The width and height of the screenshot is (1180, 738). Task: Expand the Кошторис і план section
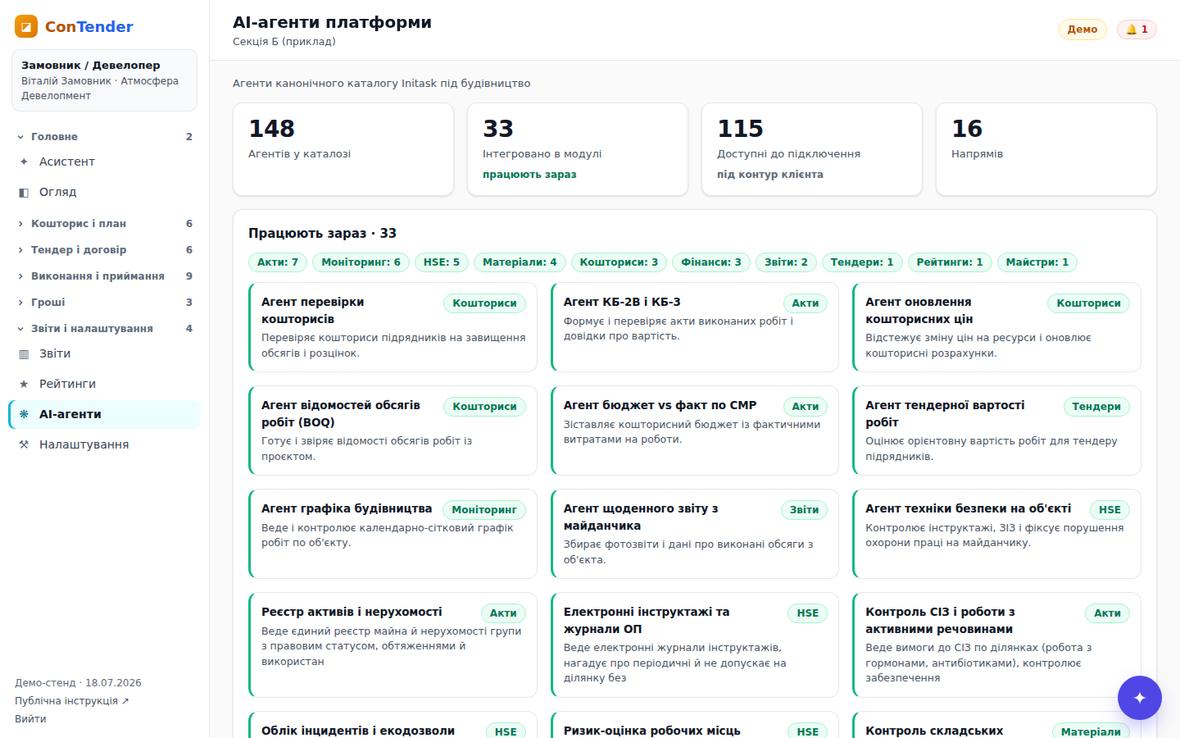pyautogui.click(x=105, y=223)
